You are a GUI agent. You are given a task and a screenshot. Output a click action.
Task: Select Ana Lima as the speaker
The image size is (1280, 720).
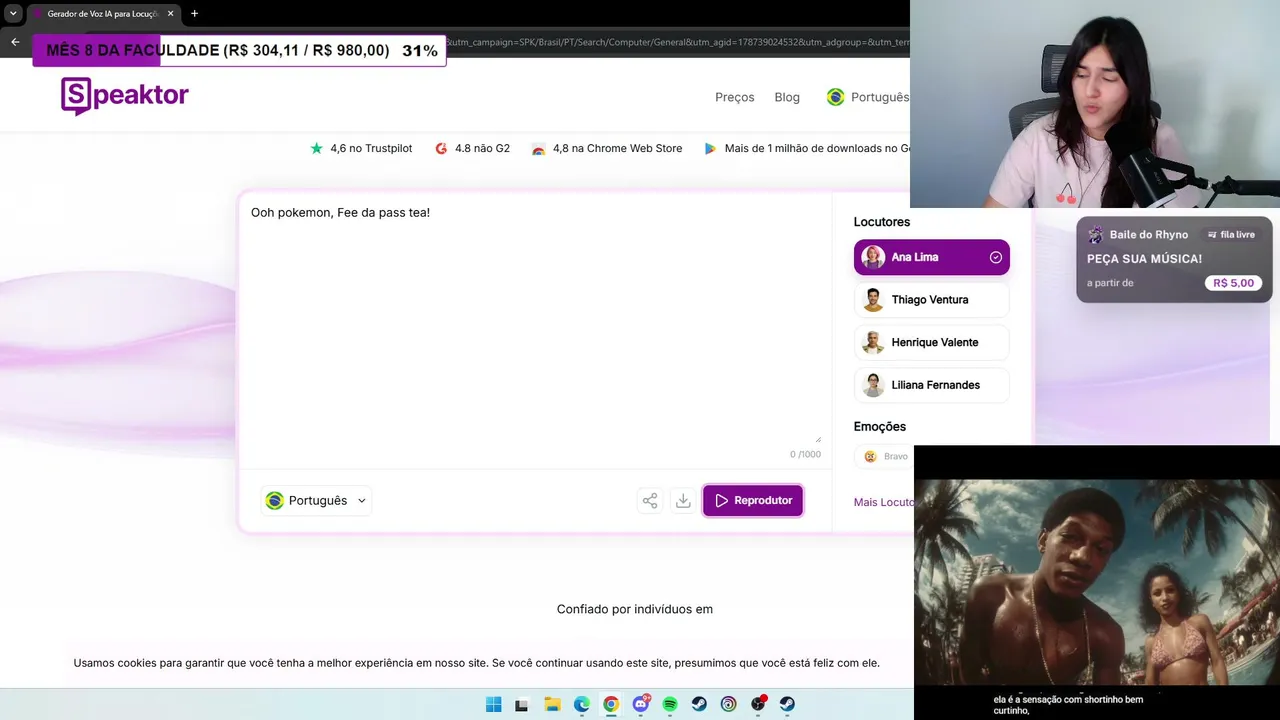[932, 257]
